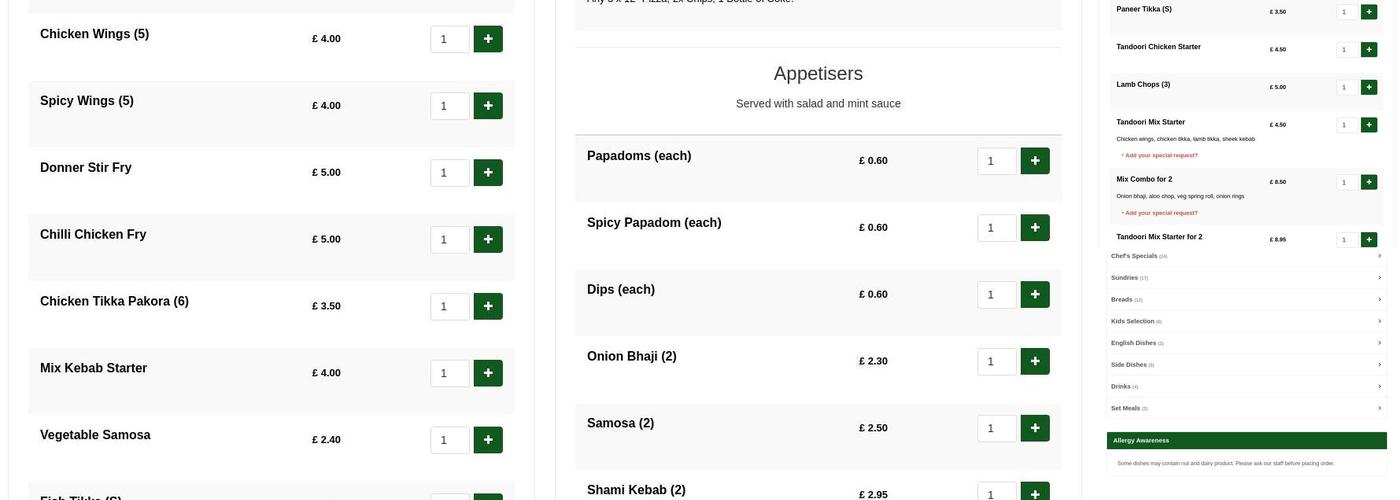Add Vegetable Samosa with its plus button

click(488, 440)
